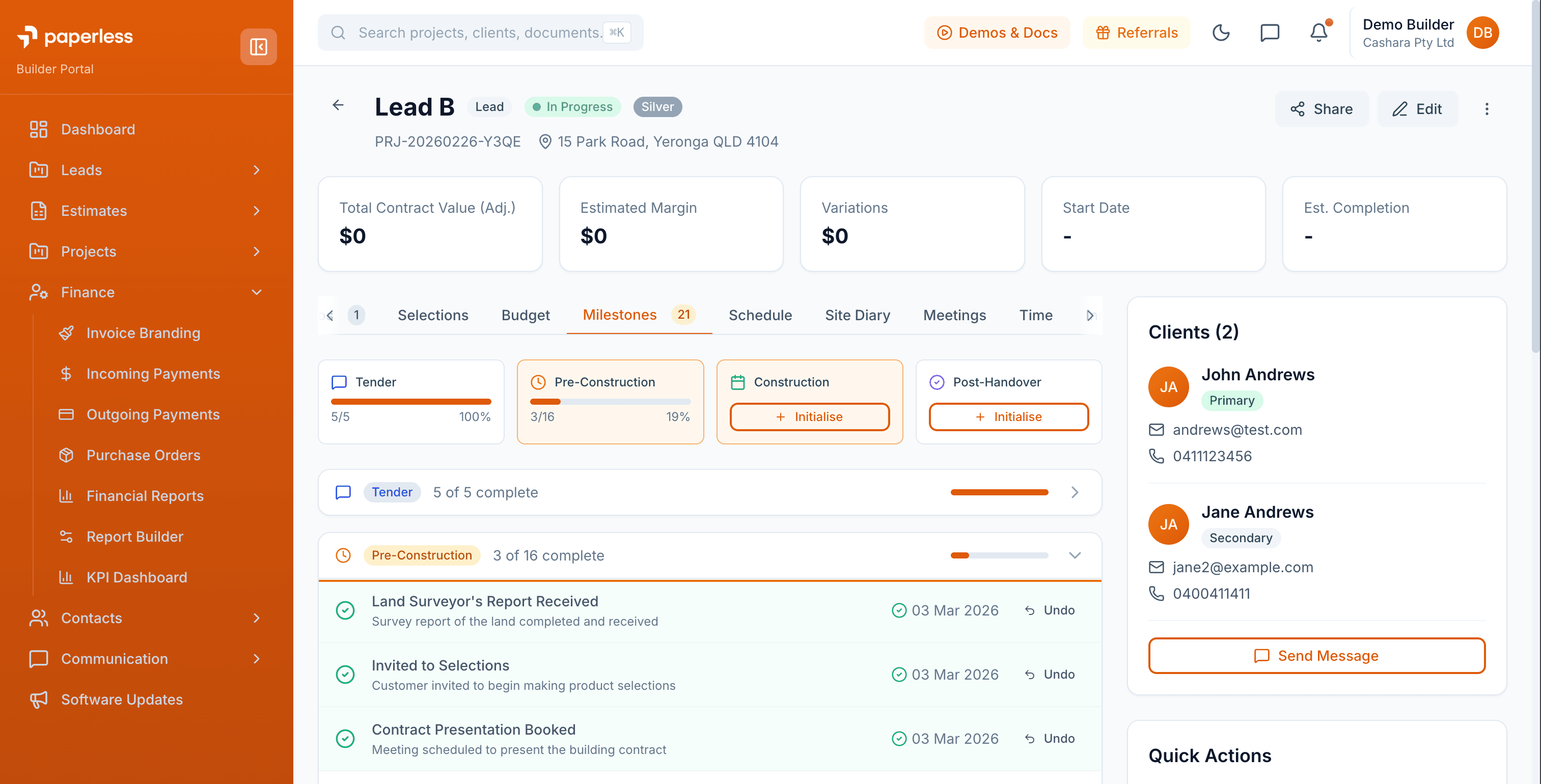The height and width of the screenshot is (784, 1541).
Task: Expand the Leads sidebar section
Action: (x=257, y=170)
